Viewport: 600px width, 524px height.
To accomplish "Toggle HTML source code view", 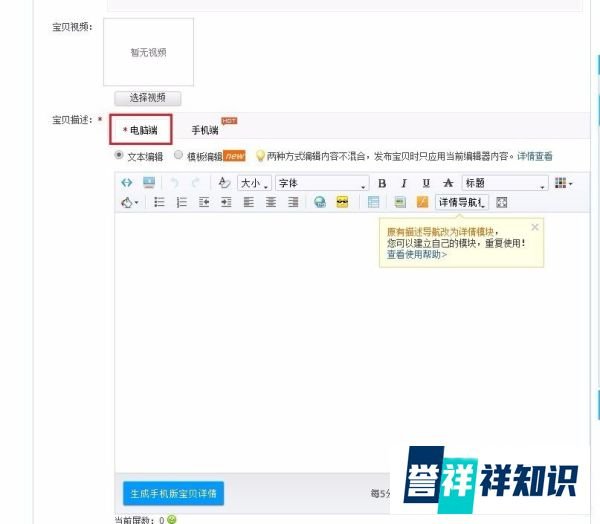I will pos(127,183).
